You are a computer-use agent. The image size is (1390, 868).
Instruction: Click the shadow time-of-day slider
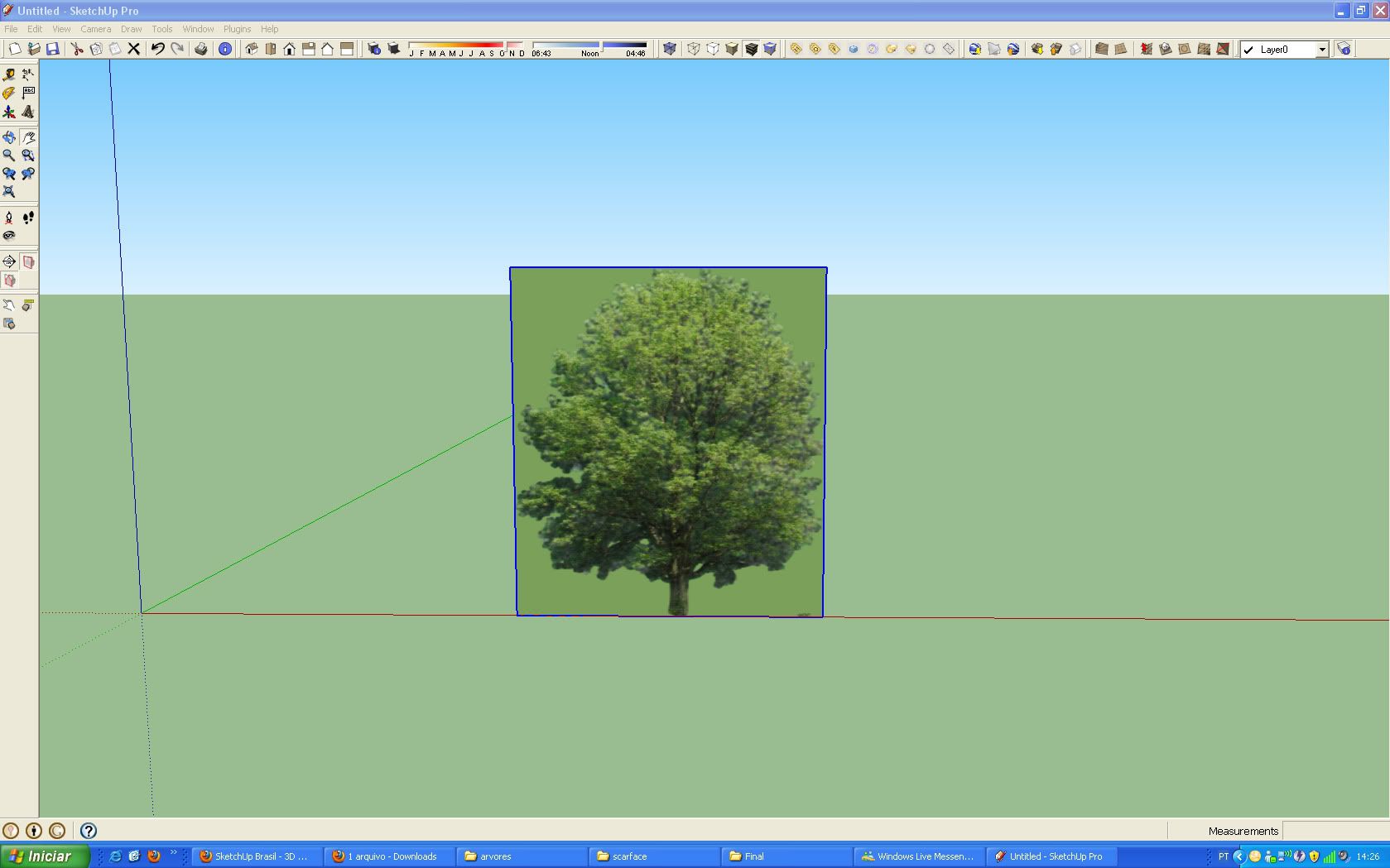pyautogui.click(x=589, y=49)
